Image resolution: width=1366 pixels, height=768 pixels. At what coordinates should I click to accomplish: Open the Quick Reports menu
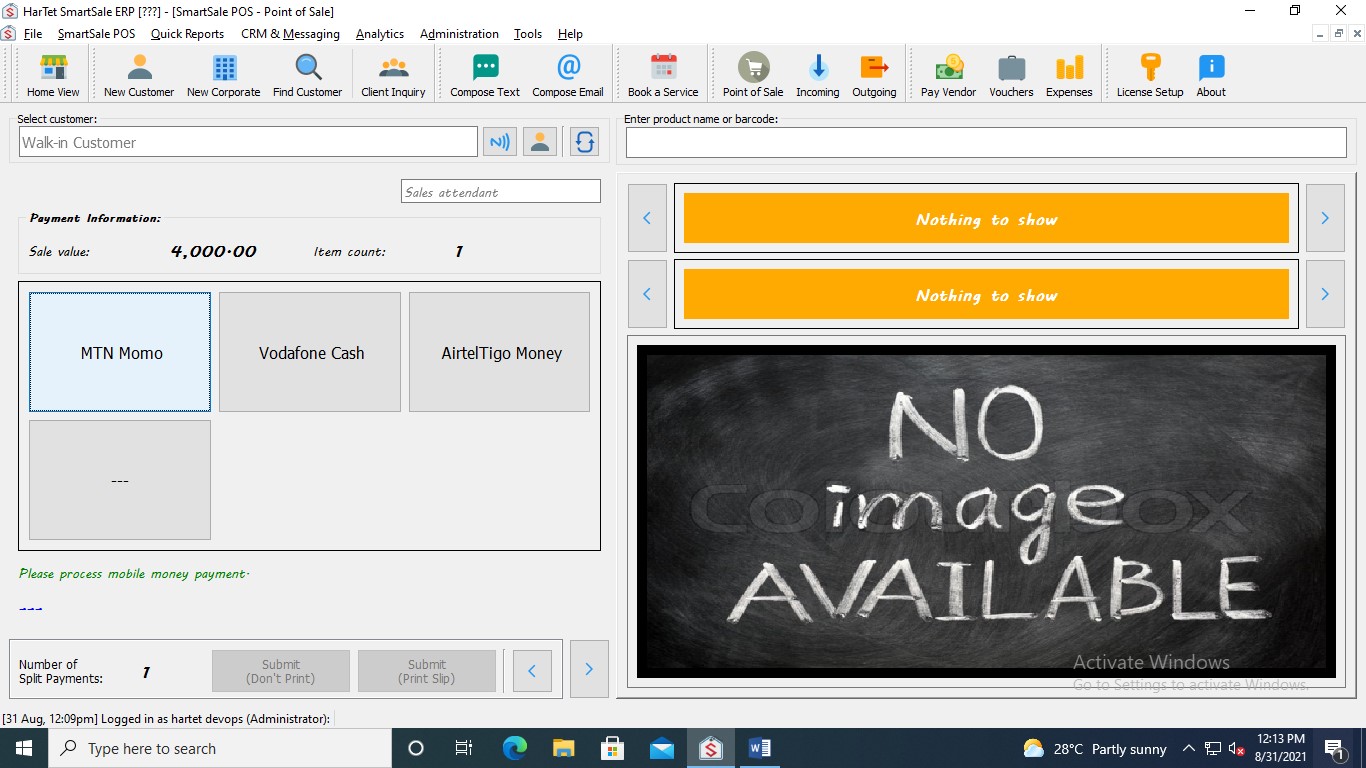pyautogui.click(x=187, y=34)
